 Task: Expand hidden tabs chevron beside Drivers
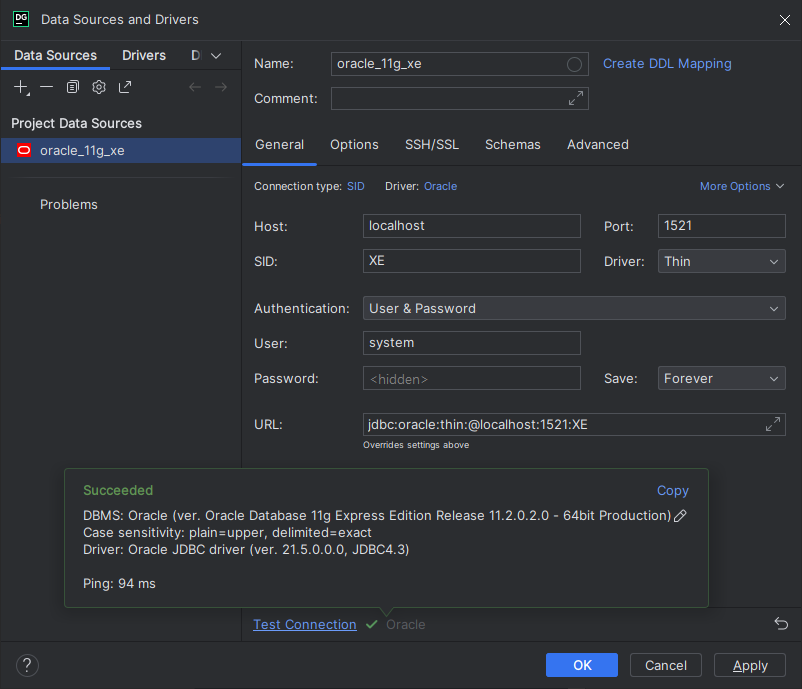216,56
